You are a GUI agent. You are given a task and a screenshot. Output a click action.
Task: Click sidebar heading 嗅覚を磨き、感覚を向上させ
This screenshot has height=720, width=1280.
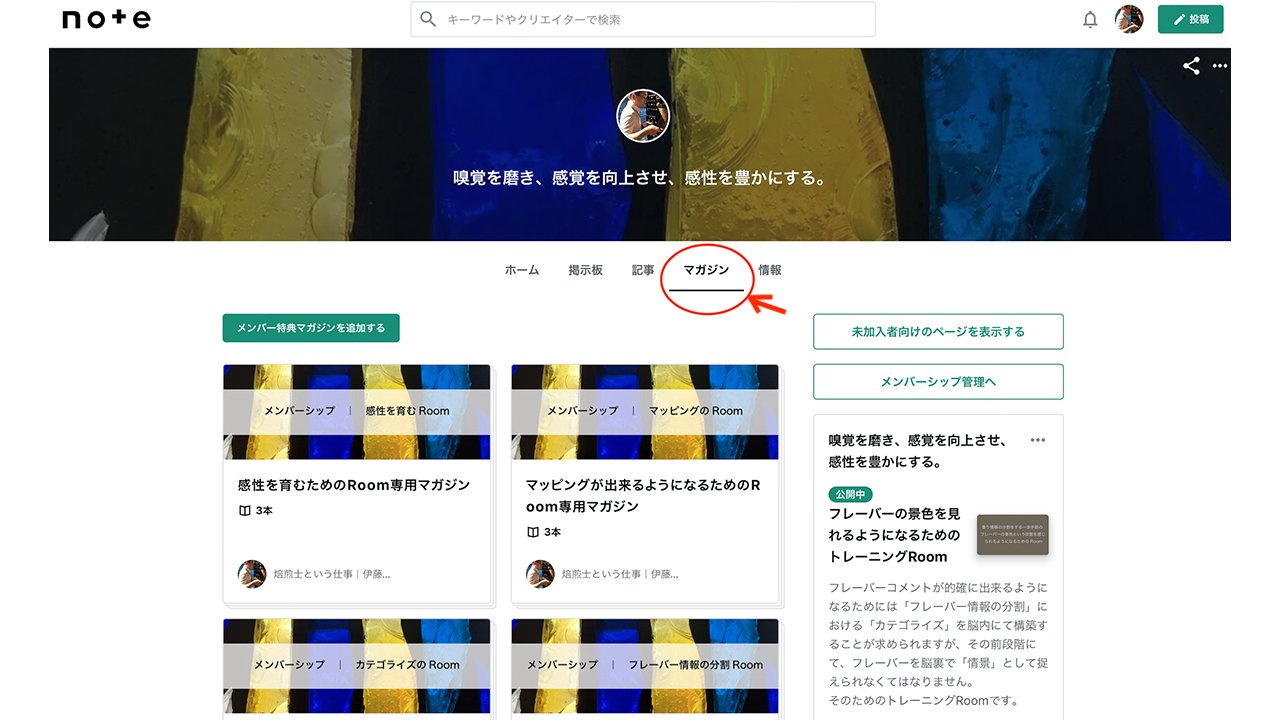(918, 451)
